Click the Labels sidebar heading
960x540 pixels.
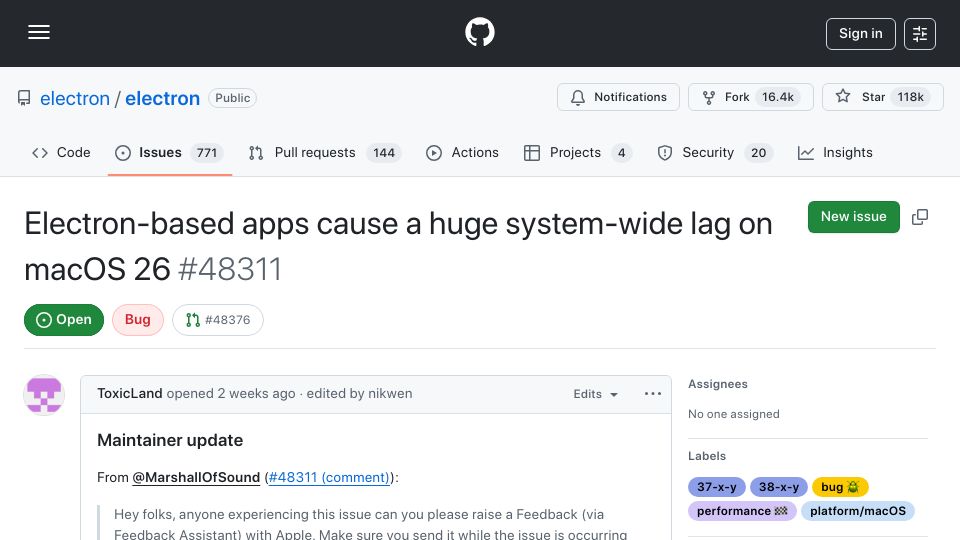coord(707,456)
